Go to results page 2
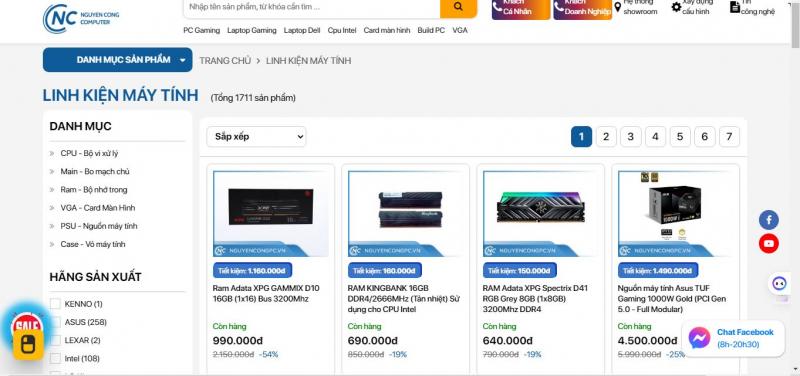 (606, 137)
